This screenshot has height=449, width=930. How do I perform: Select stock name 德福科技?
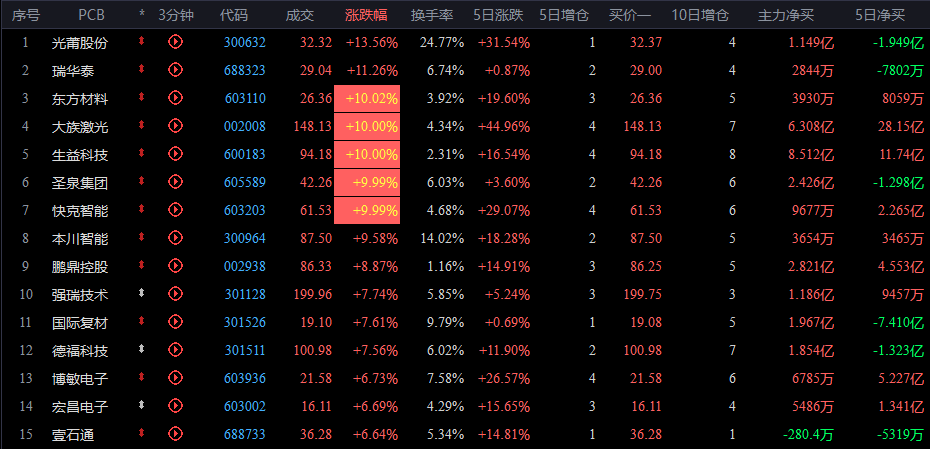coord(80,351)
